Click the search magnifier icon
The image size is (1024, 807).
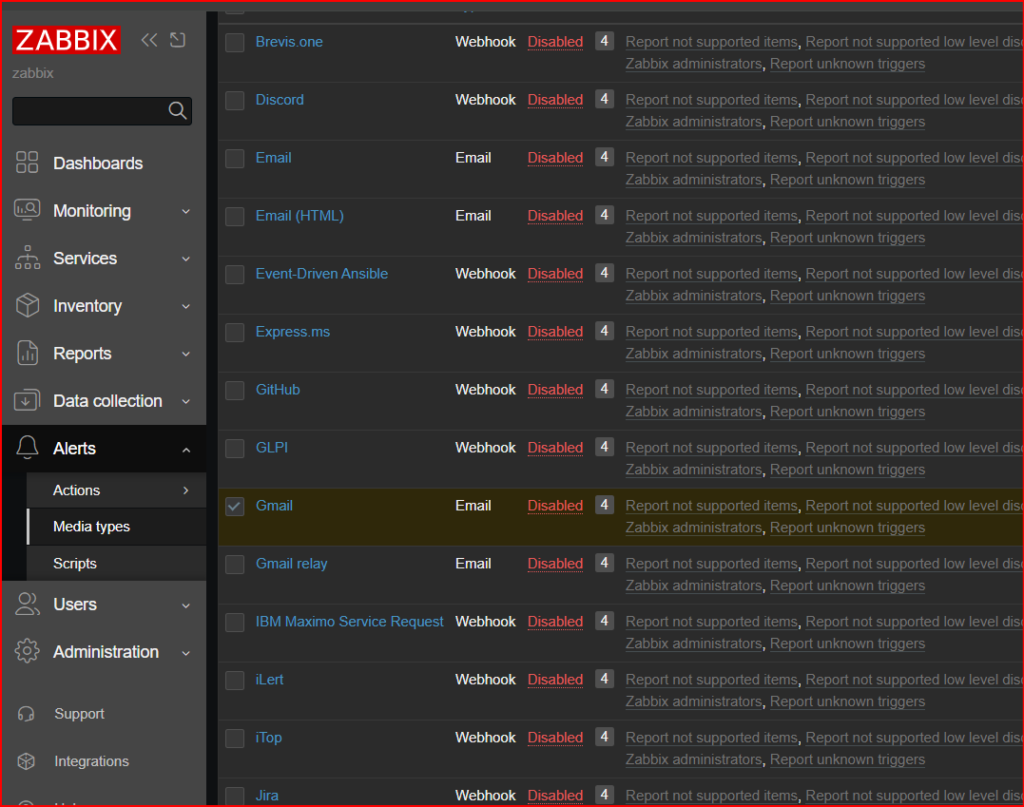[177, 110]
